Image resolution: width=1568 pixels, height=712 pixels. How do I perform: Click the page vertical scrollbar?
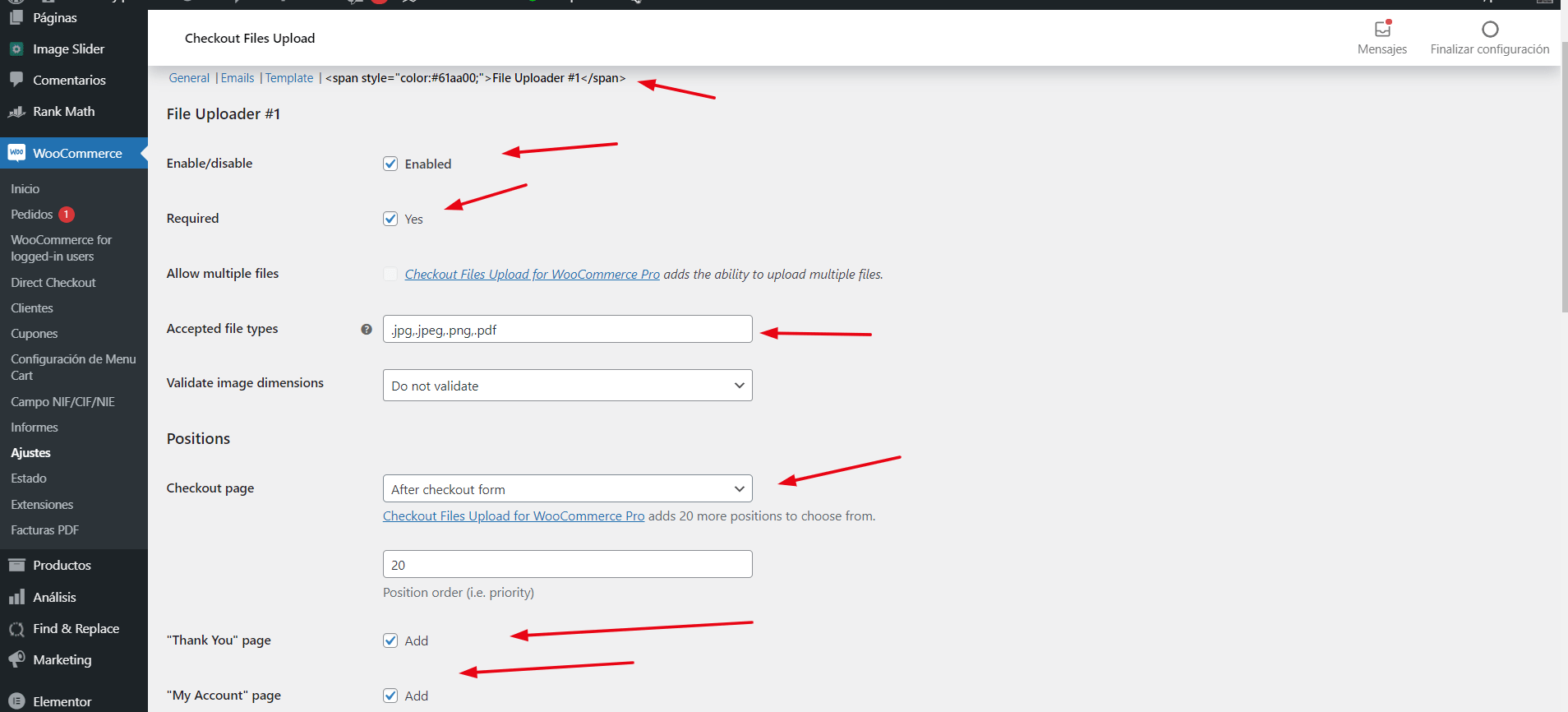(1564, 177)
